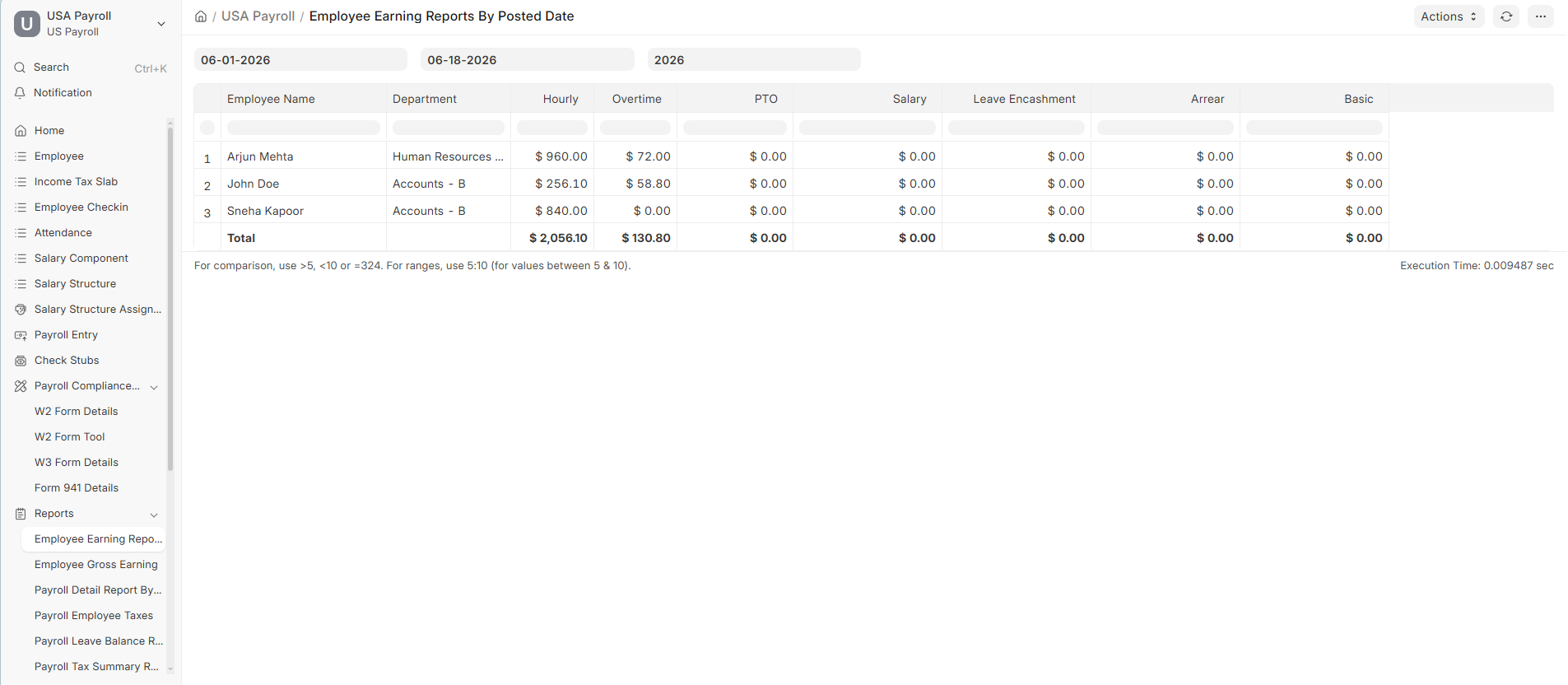The height and width of the screenshot is (685, 1568).
Task: Edit the 06-01-2026 start date field
Action: [300, 59]
